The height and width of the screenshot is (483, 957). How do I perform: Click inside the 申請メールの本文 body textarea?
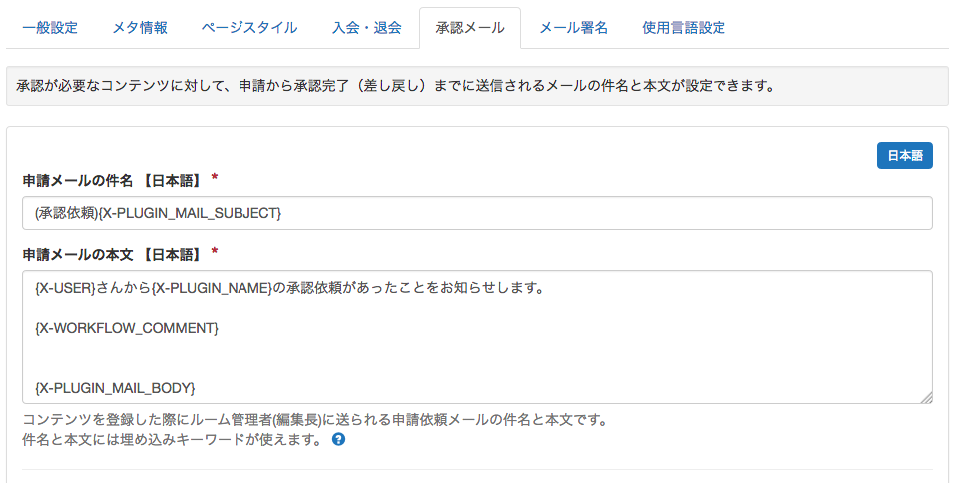(x=477, y=337)
